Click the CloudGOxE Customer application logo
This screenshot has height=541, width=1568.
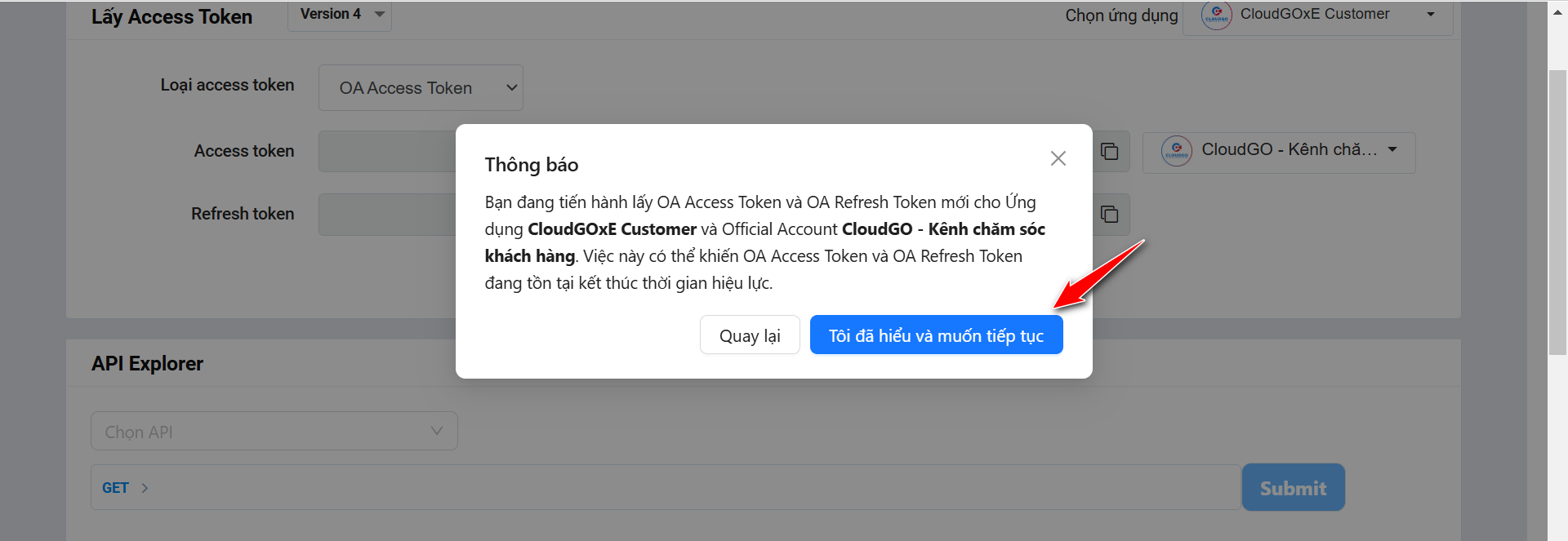[x=1216, y=15]
